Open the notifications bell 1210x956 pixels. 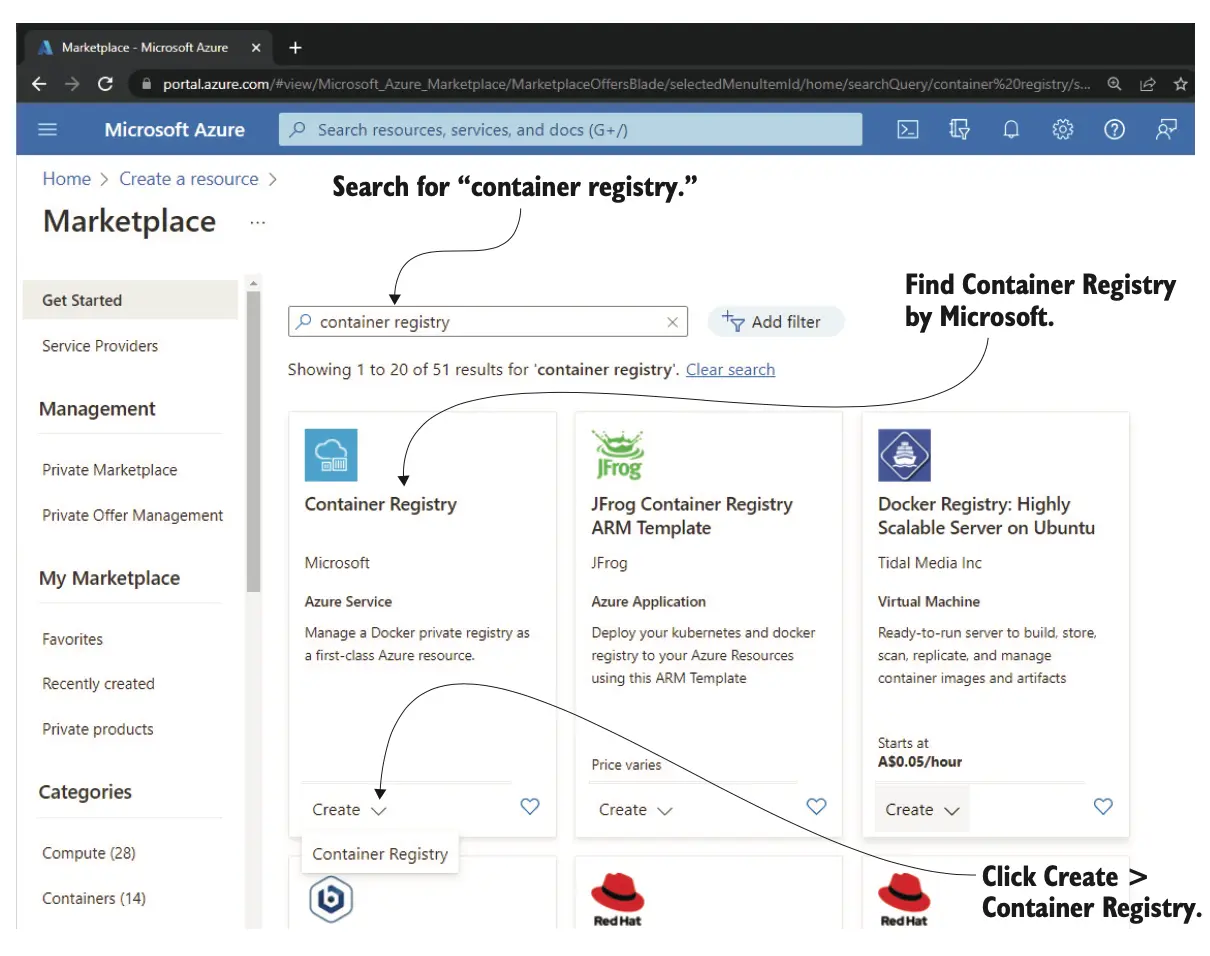(1011, 130)
